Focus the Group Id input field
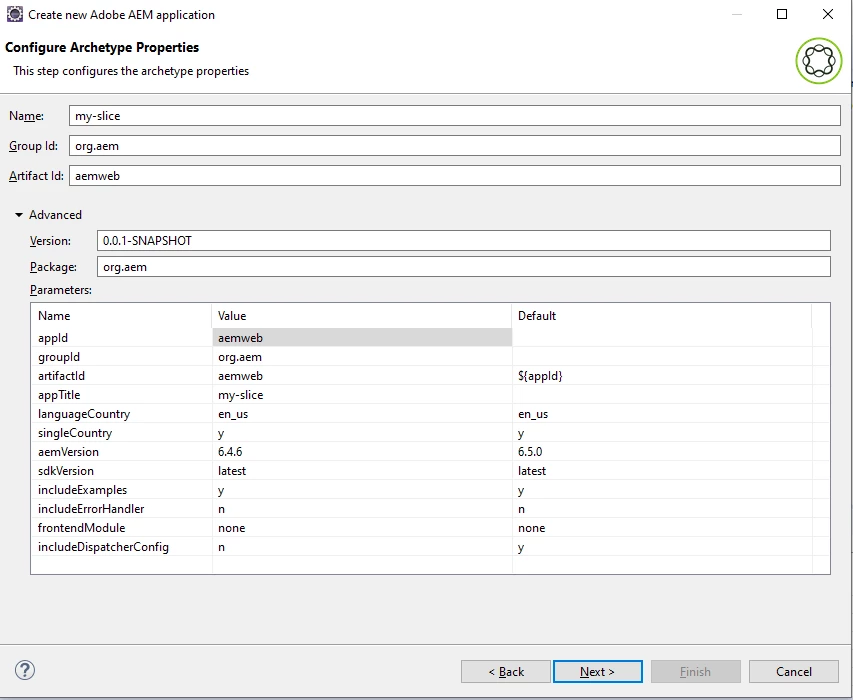 [455, 146]
